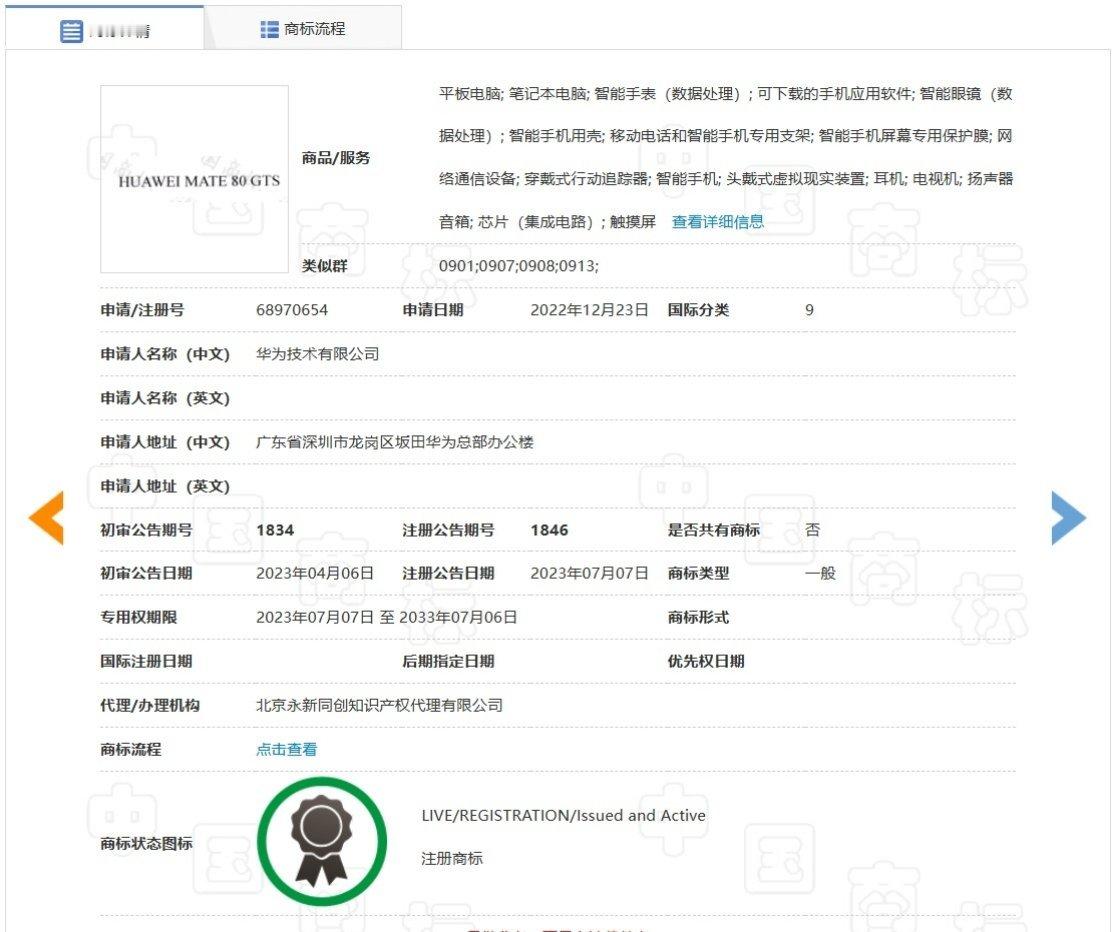Go to next record with blue right arrow
The width and height of the screenshot is (1116, 932).
1068,518
